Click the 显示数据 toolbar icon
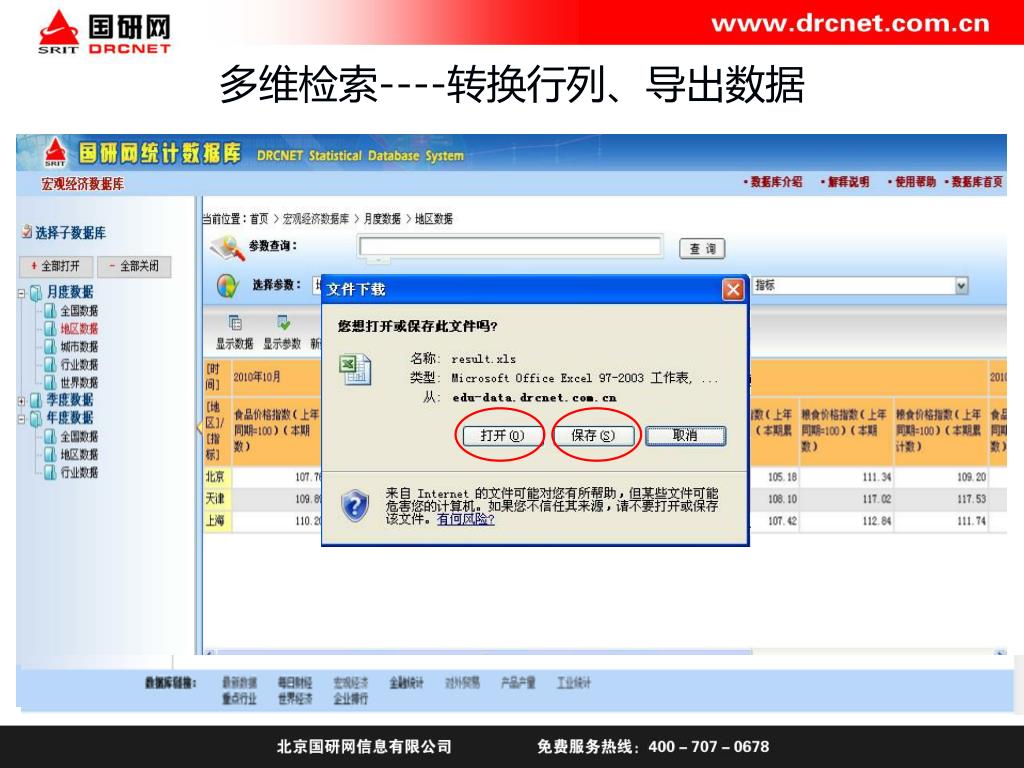 [235, 323]
